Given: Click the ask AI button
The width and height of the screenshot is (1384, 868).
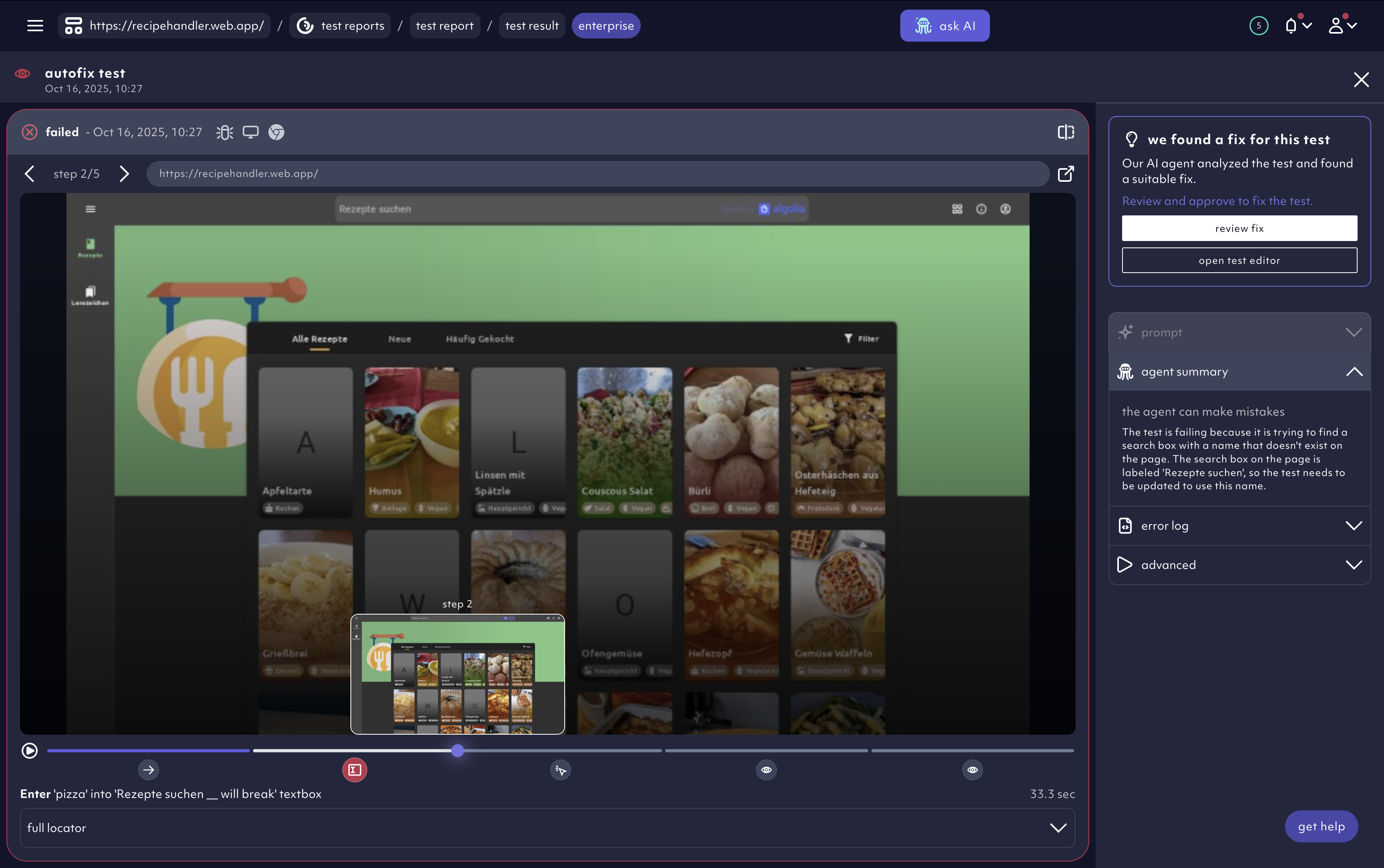Looking at the screenshot, I should tap(944, 26).
